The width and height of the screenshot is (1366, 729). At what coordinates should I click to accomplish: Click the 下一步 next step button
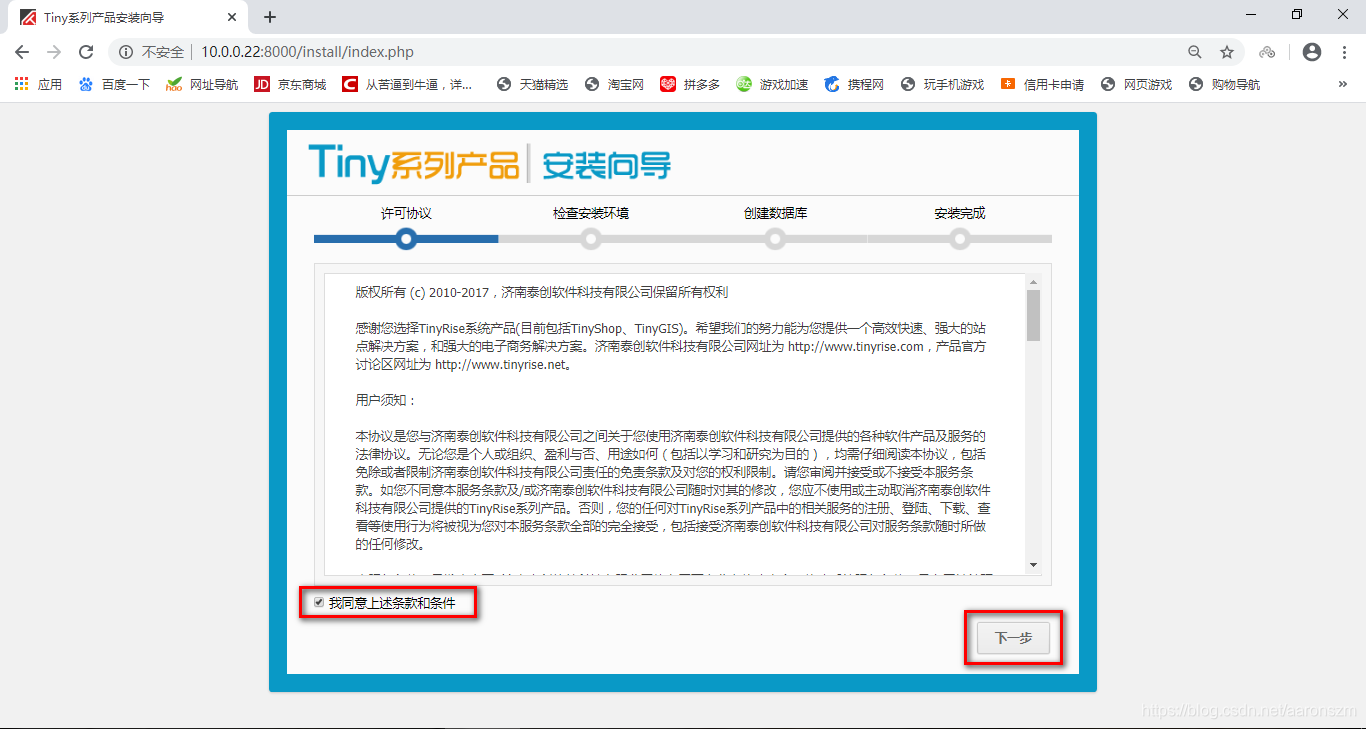(1013, 638)
